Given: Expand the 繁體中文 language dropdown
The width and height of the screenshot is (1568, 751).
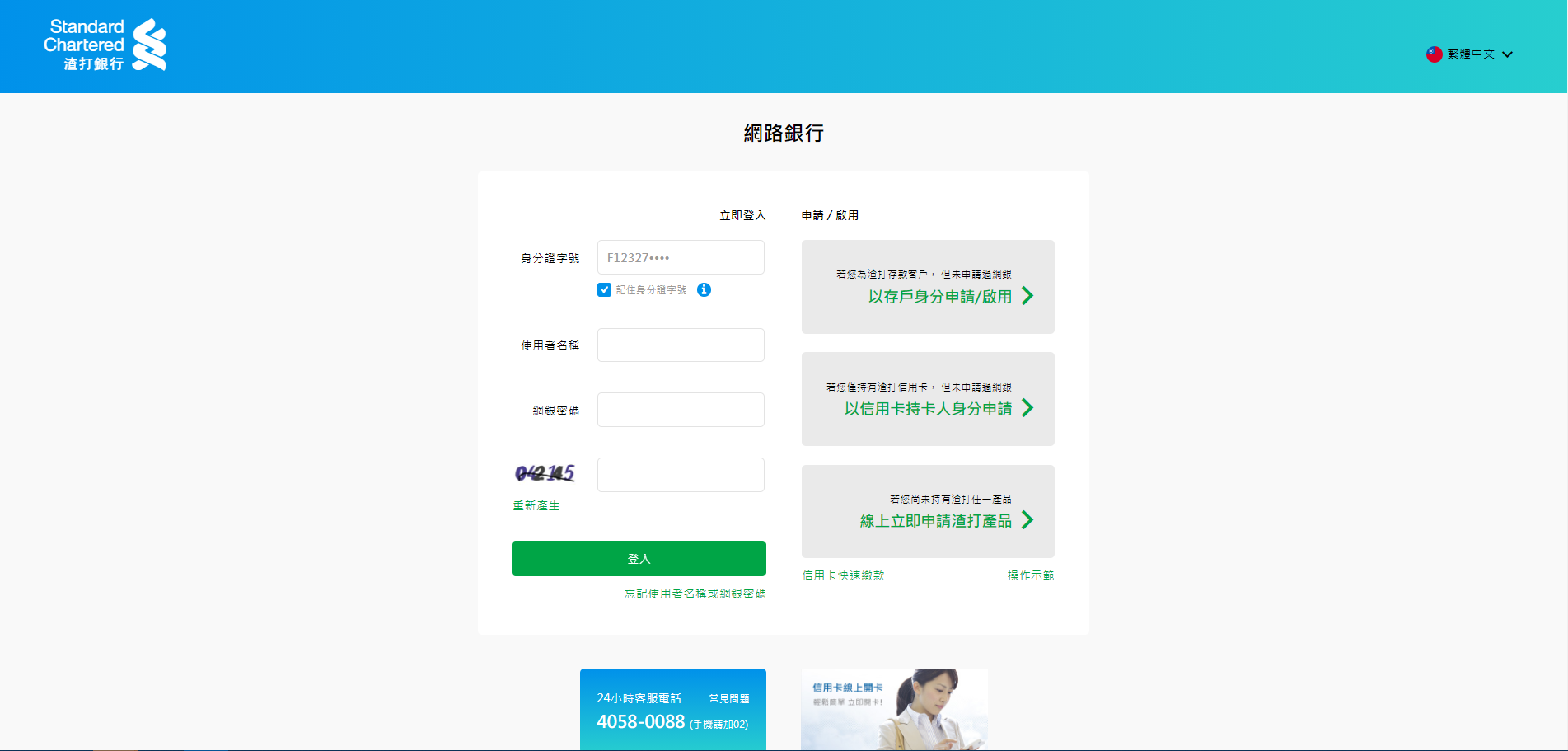Looking at the screenshot, I should click(1472, 54).
